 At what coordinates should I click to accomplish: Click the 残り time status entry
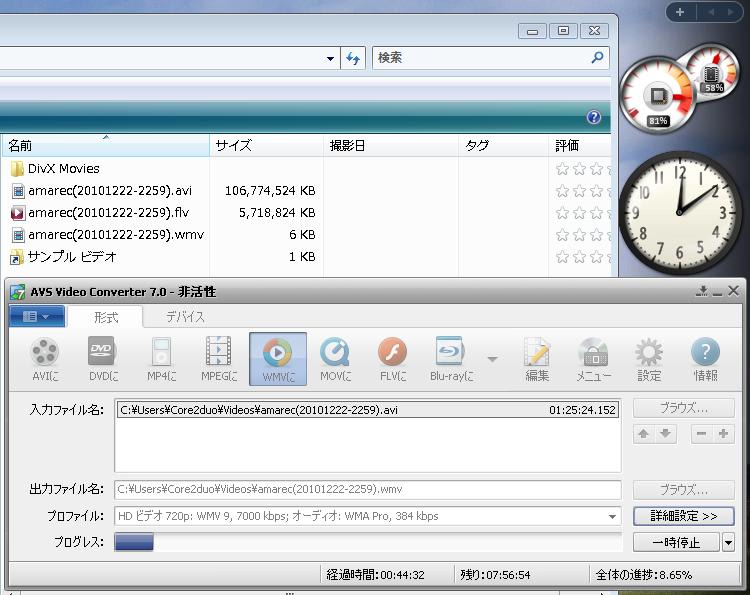pos(495,574)
